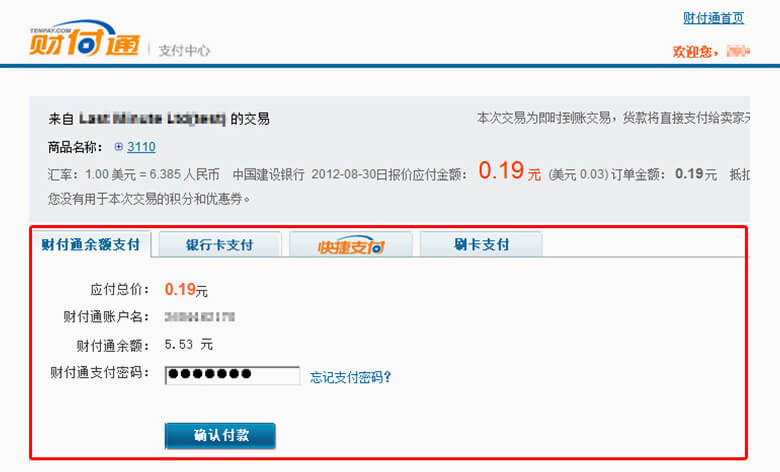Click the blurred merchant name text
780x472 pixels.
pyautogui.click(x=152, y=119)
